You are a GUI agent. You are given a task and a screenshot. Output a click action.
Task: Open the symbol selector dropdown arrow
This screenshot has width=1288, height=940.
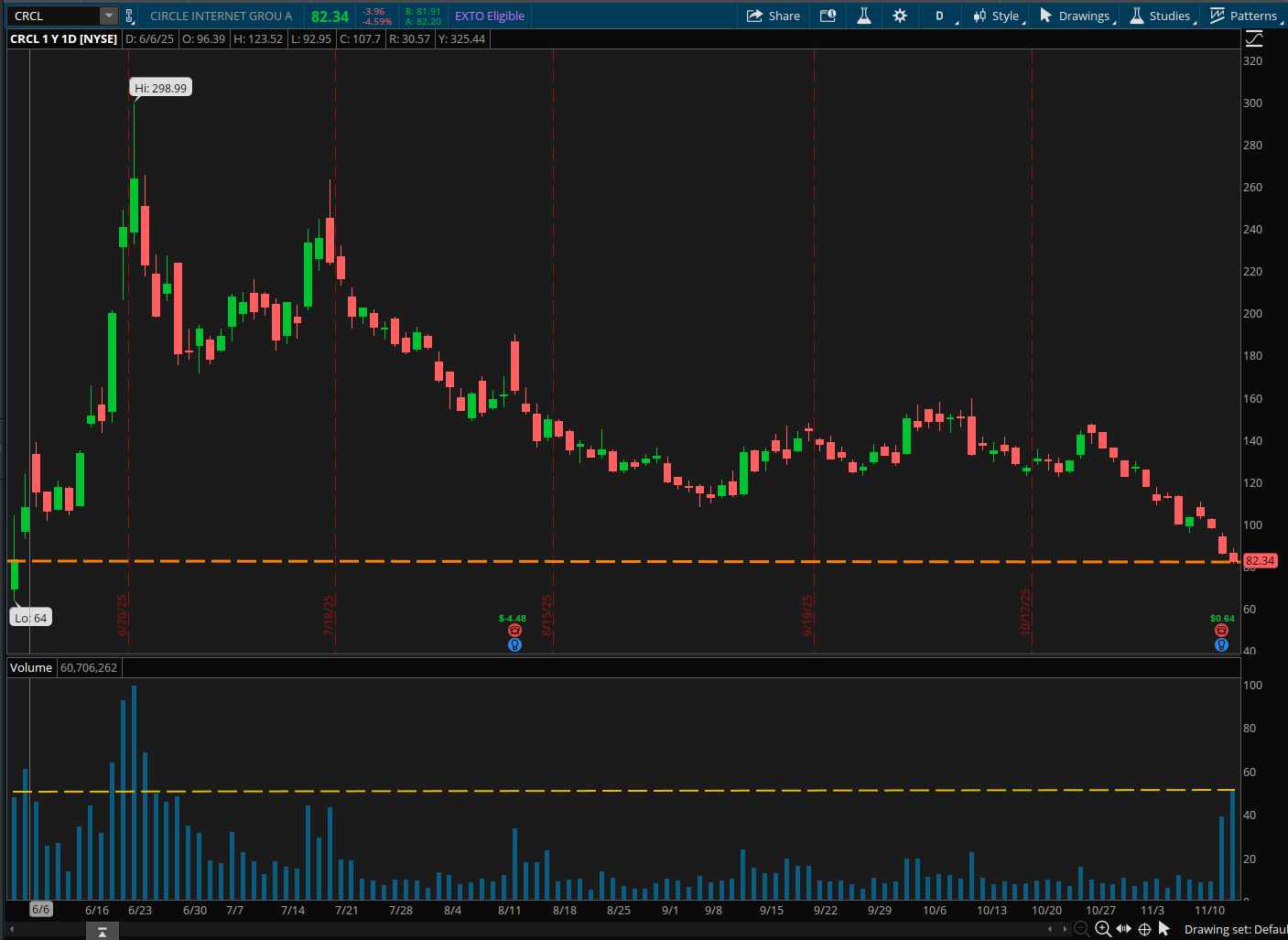point(109,16)
